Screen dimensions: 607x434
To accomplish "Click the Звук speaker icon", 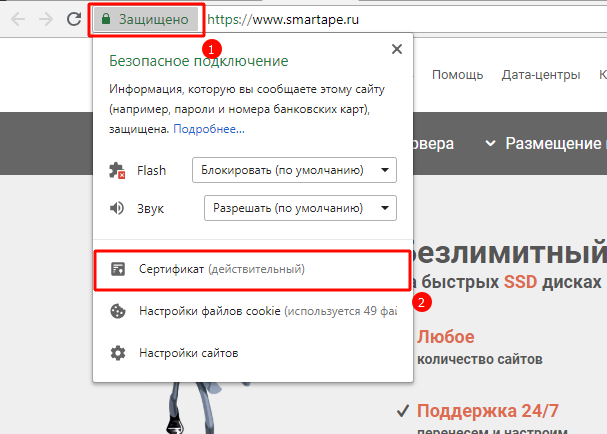I will 118,208.
